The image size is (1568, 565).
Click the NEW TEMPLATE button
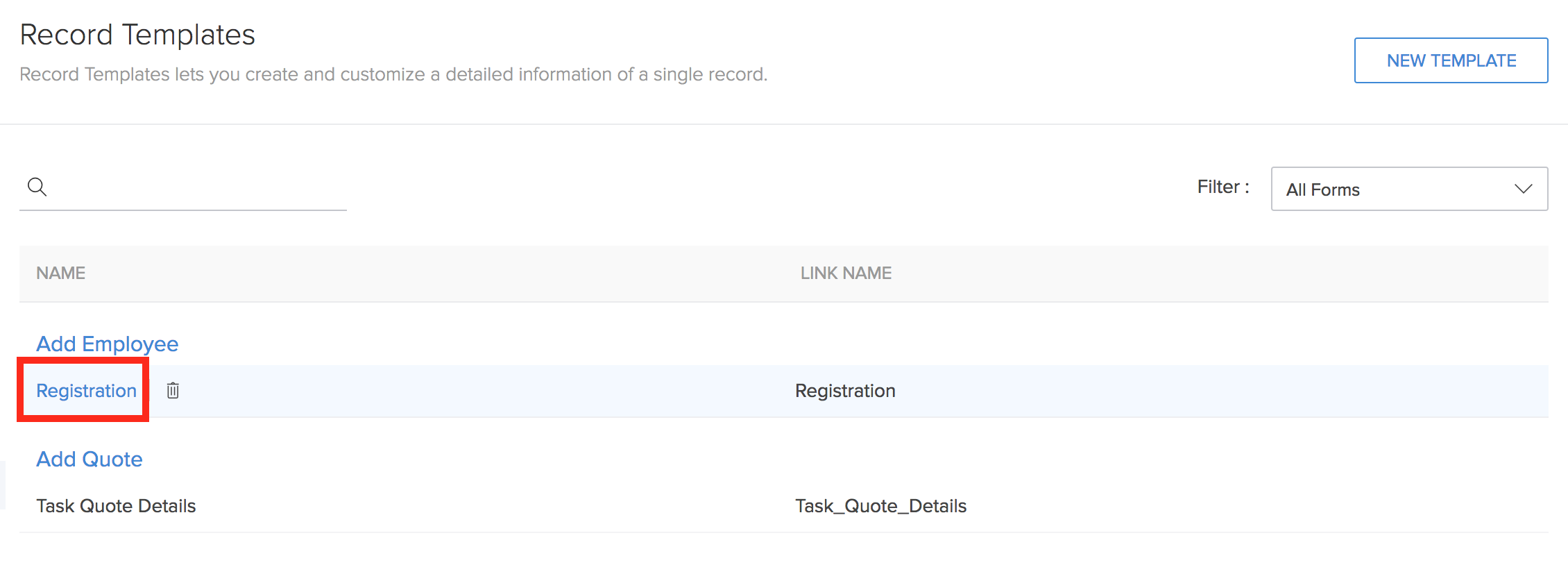point(1451,60)
